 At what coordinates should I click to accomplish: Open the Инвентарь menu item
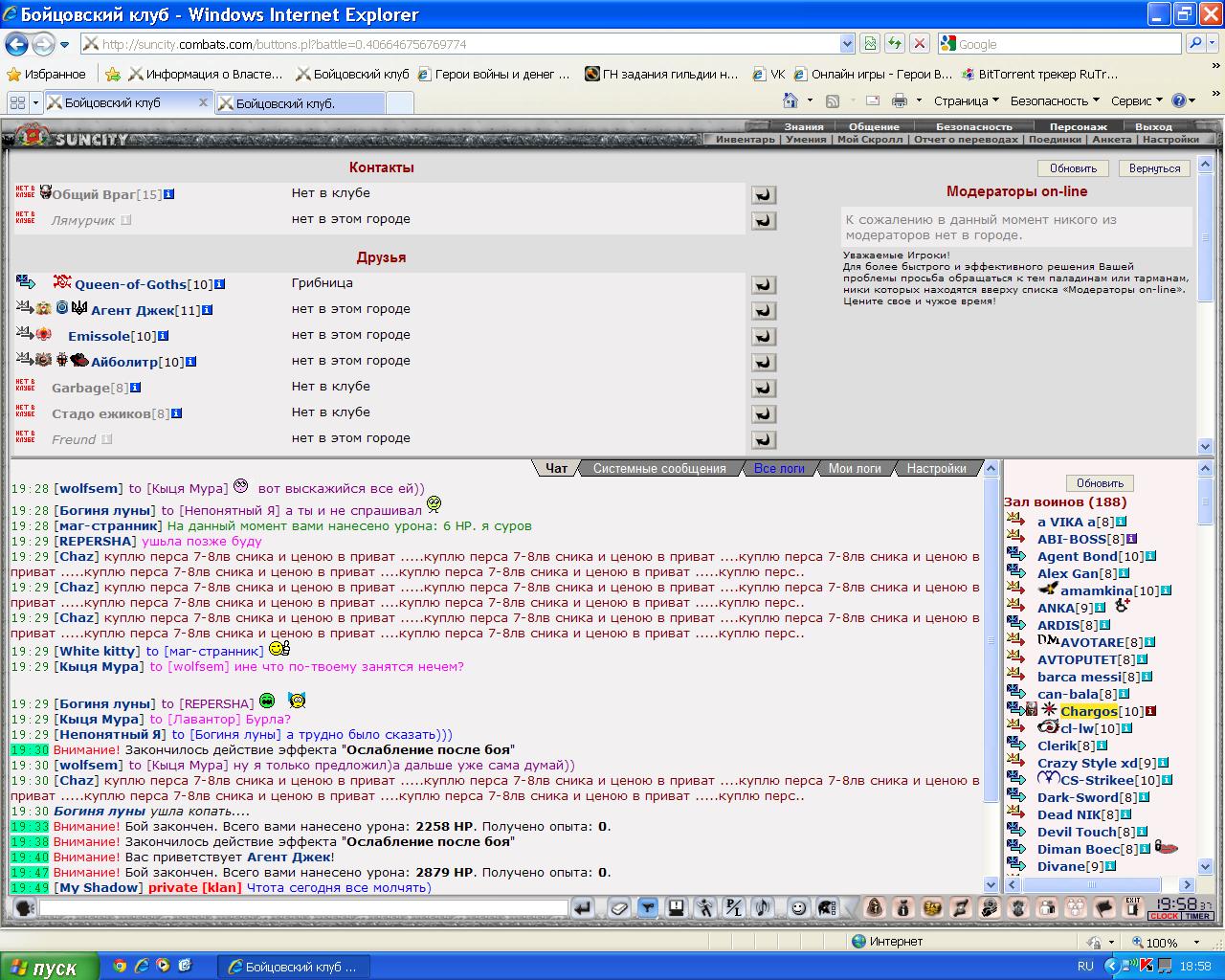745,139
